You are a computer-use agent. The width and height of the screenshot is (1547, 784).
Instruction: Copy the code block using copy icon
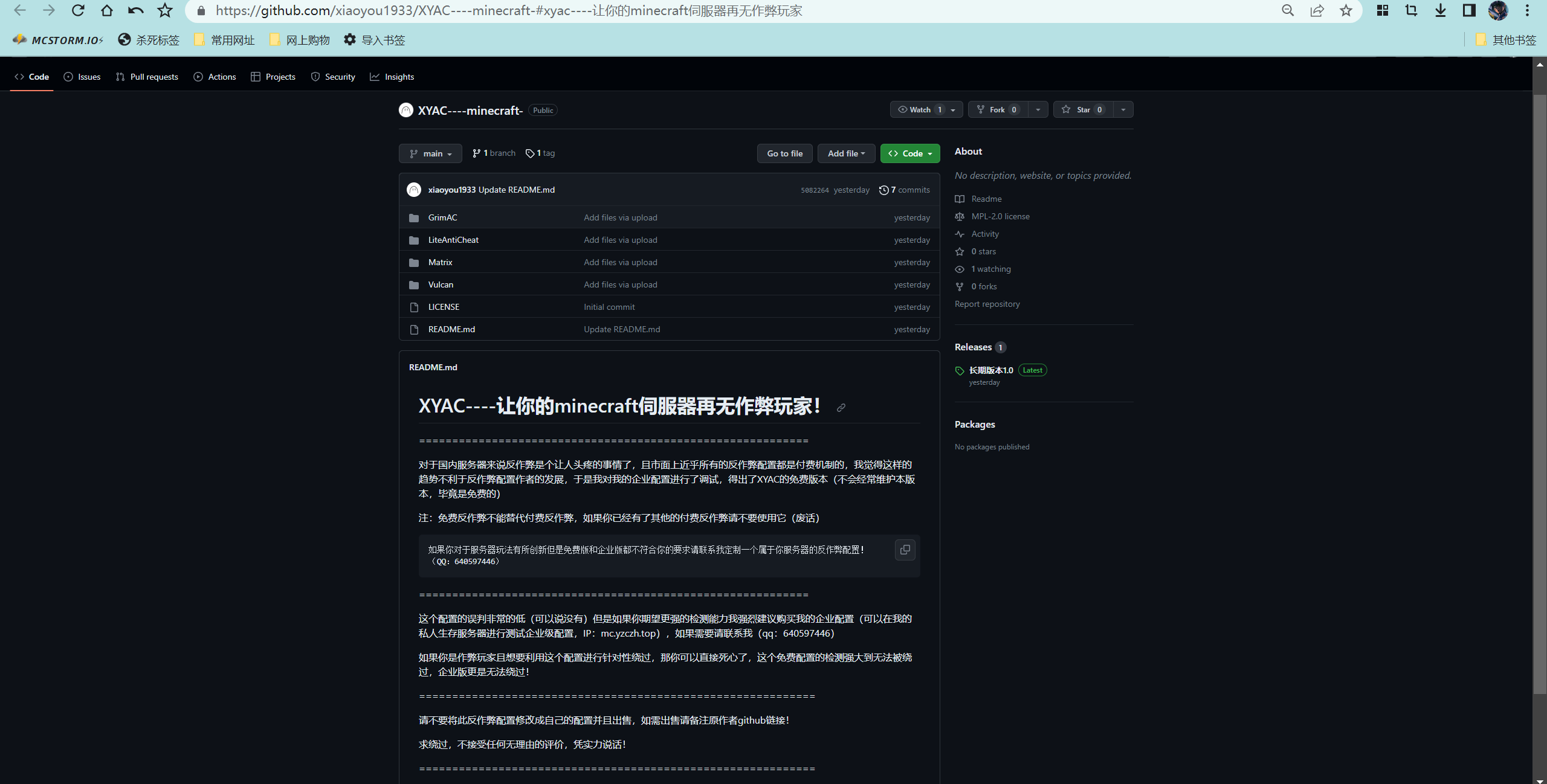click(905, 550)
